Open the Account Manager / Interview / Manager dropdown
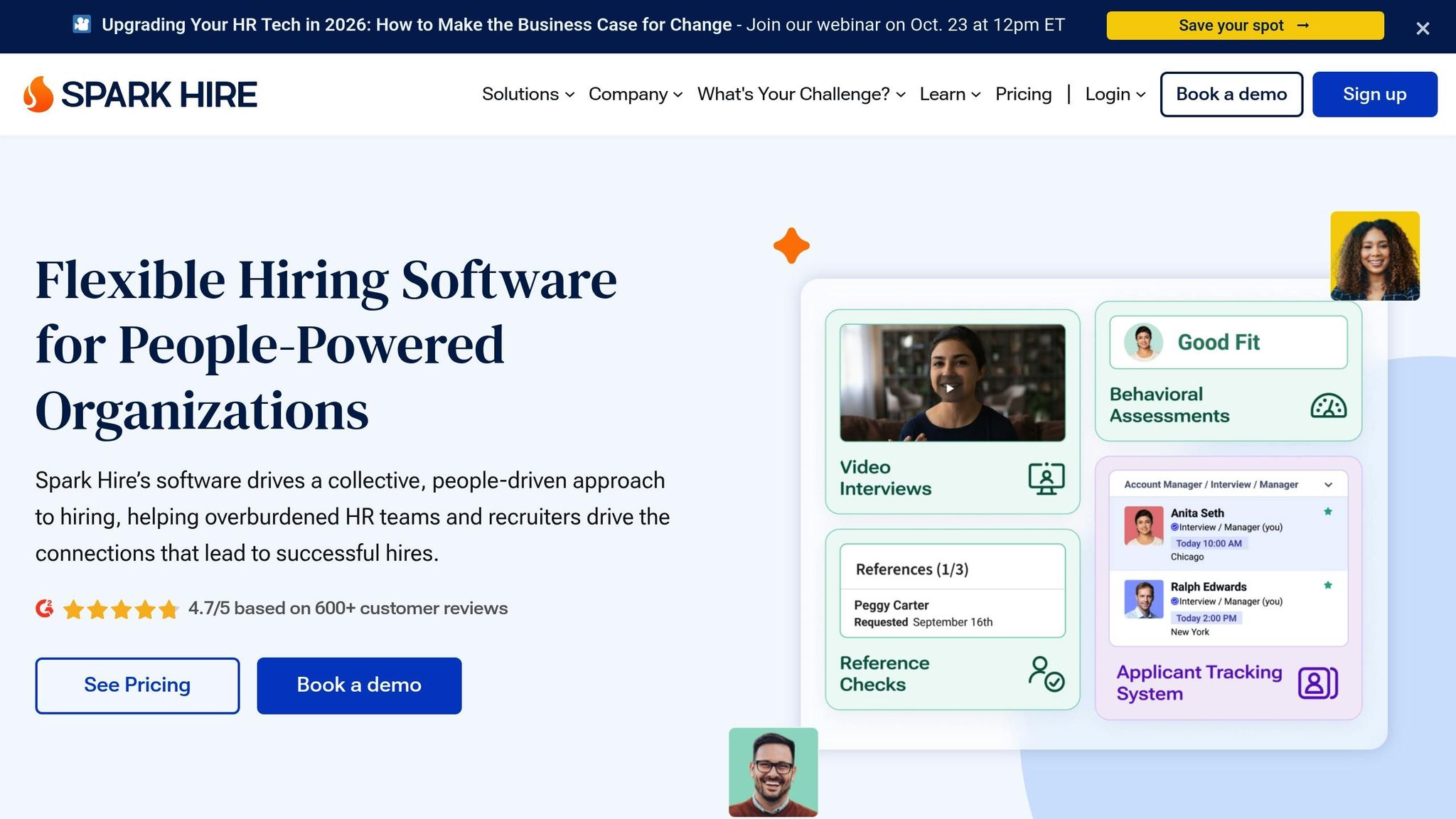 click(1329, 484)
